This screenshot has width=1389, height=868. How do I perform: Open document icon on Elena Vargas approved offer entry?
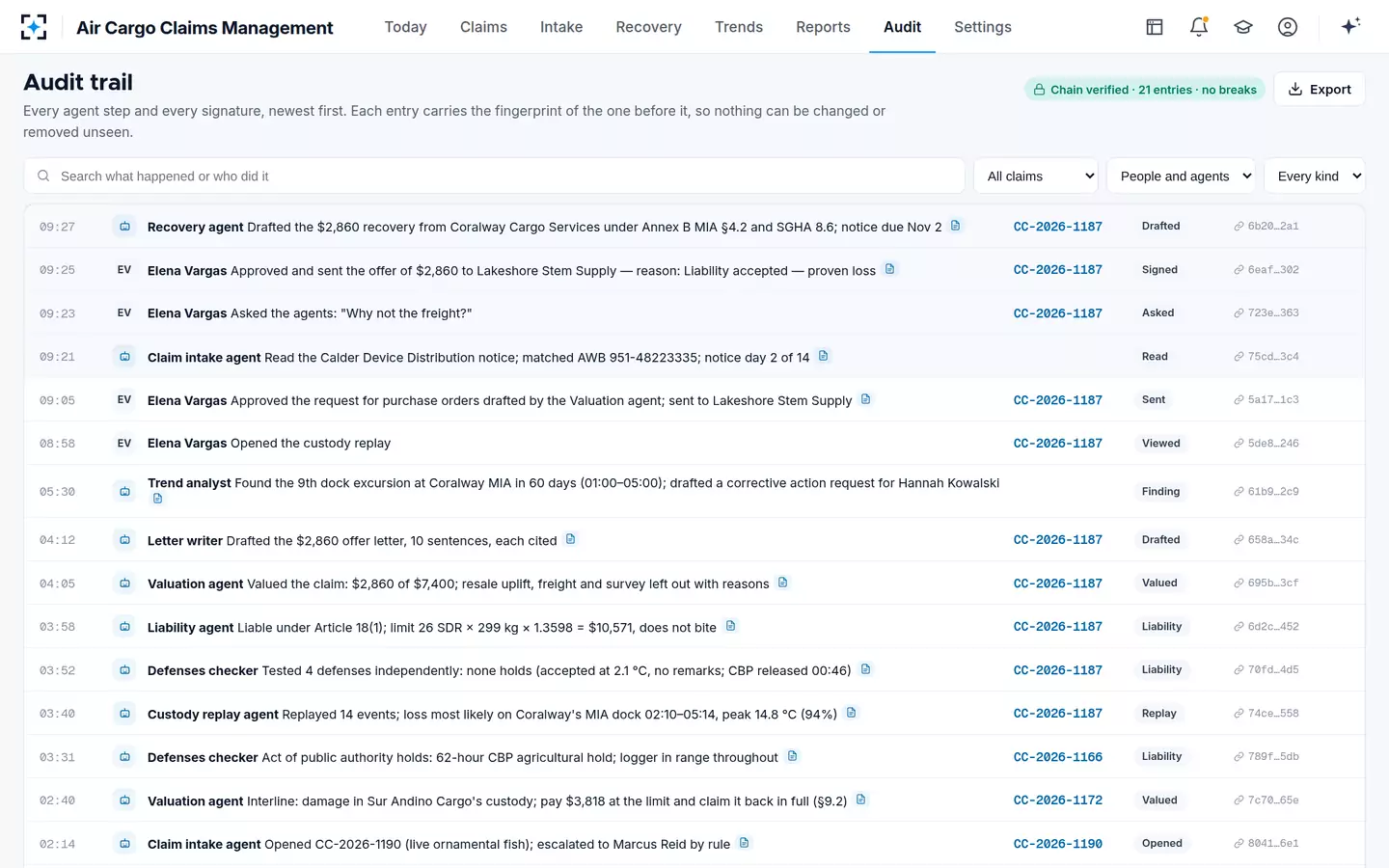click(x=889, y=269)
